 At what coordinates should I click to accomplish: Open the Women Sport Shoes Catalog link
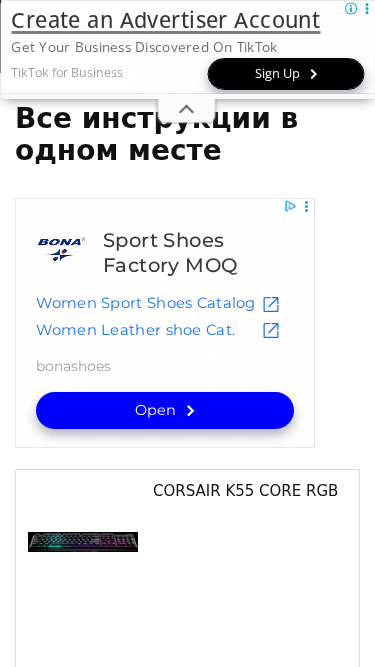[x=145, y=303]
